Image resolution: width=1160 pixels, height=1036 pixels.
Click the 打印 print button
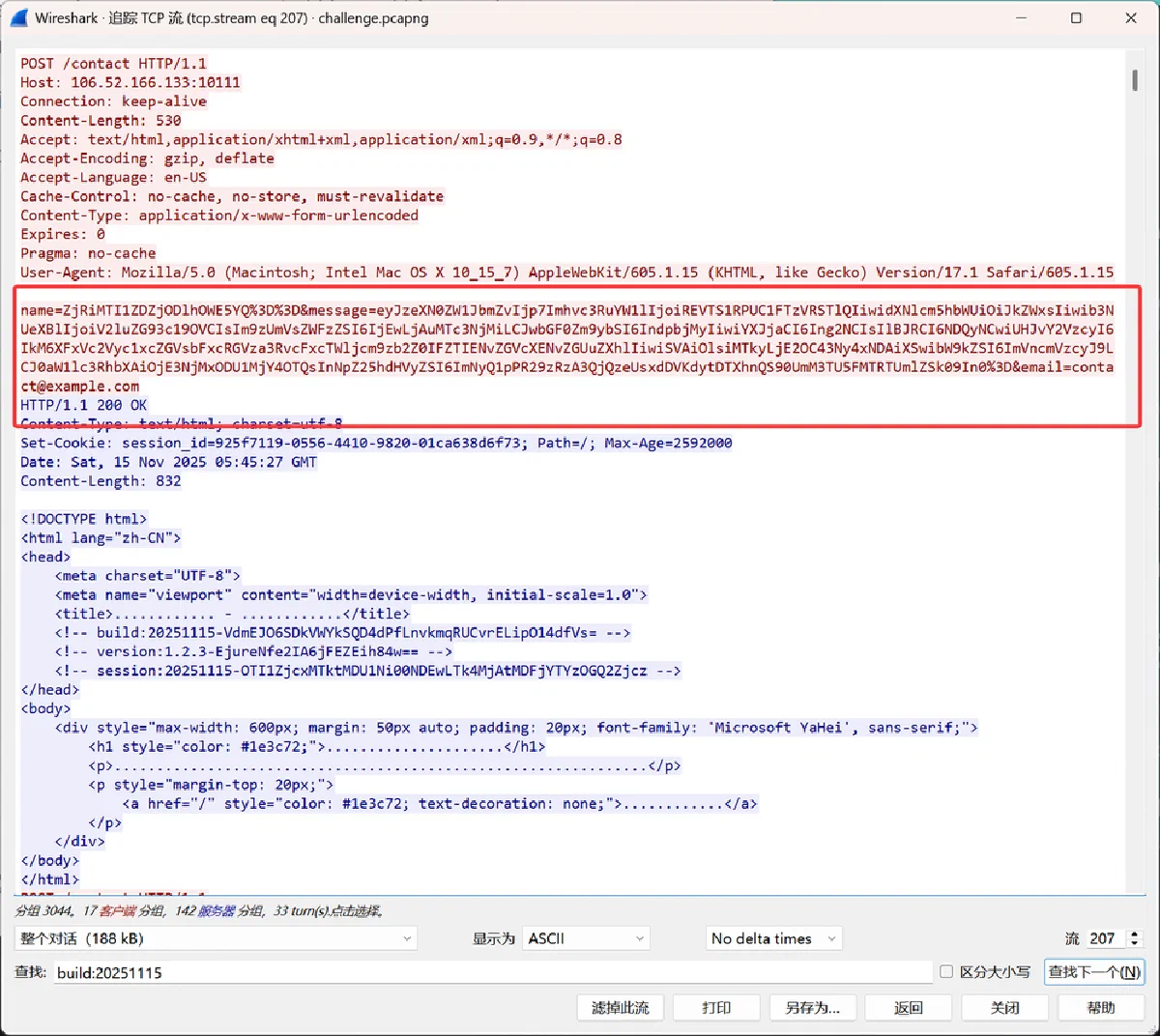click(x=716, y=1007)
